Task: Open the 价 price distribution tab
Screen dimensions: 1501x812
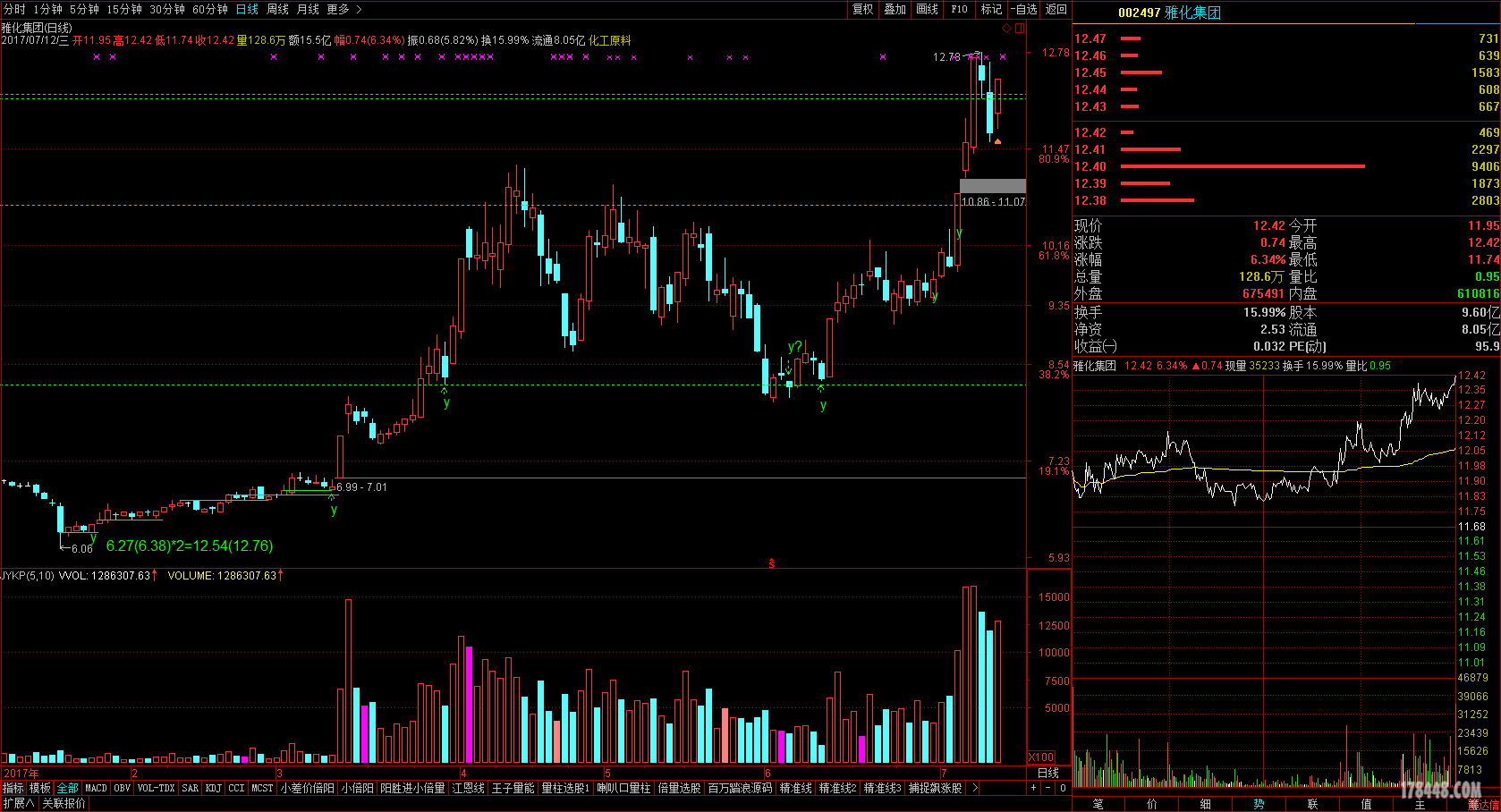Action: pyautogui.click(x=1151, y=804)
